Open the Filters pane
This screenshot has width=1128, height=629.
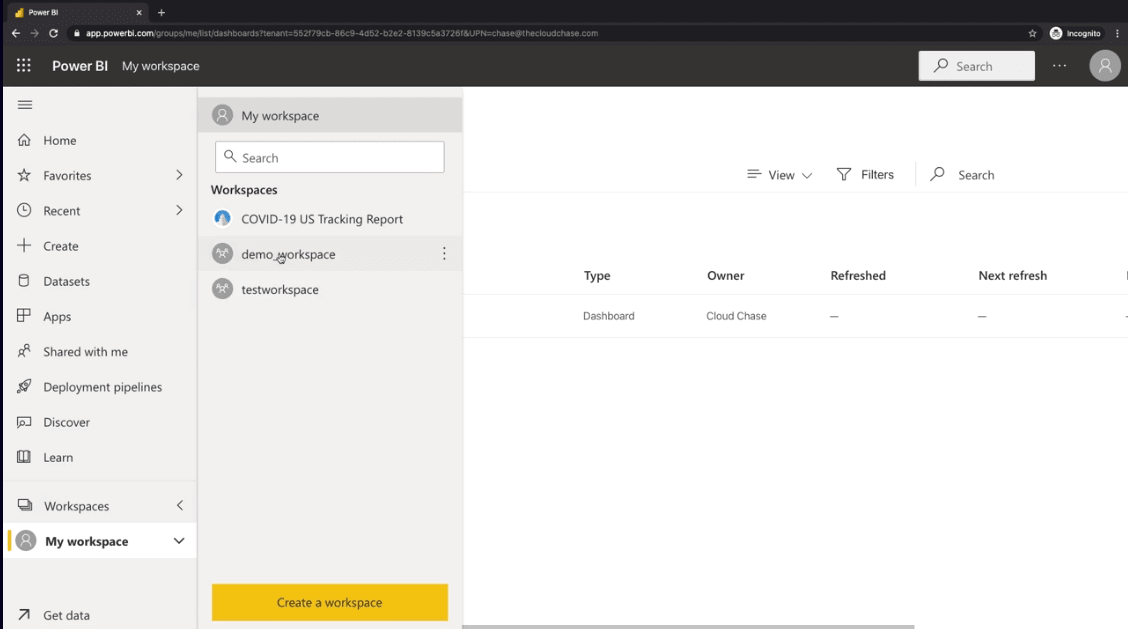pyautogui.click(x=865, y=175)
